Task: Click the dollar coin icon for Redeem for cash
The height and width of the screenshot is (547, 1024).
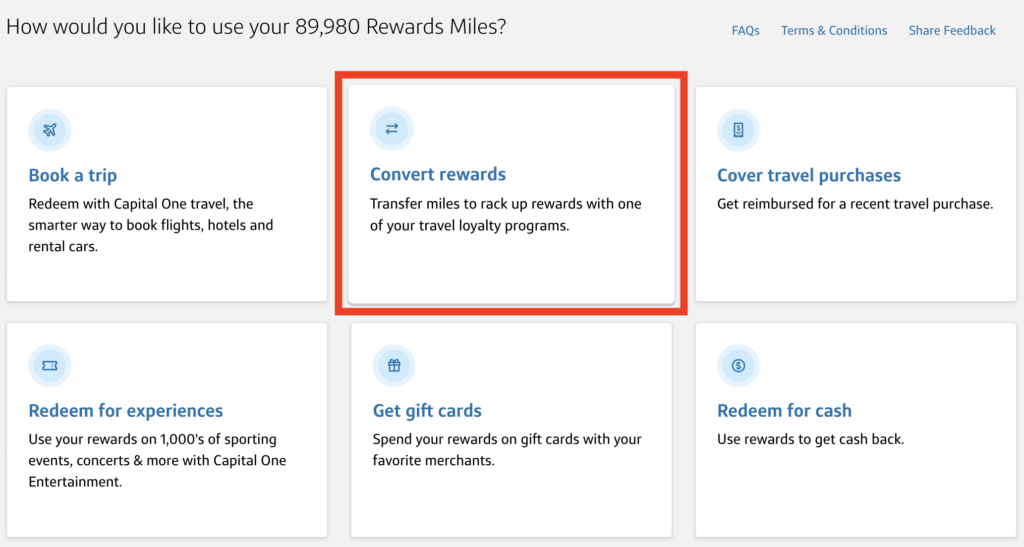Action: pos(738,366)
